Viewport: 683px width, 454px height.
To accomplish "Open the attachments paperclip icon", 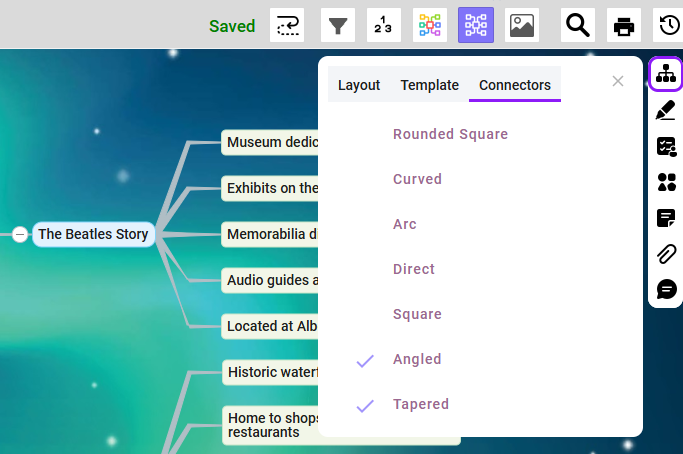I will click(666, 253).
